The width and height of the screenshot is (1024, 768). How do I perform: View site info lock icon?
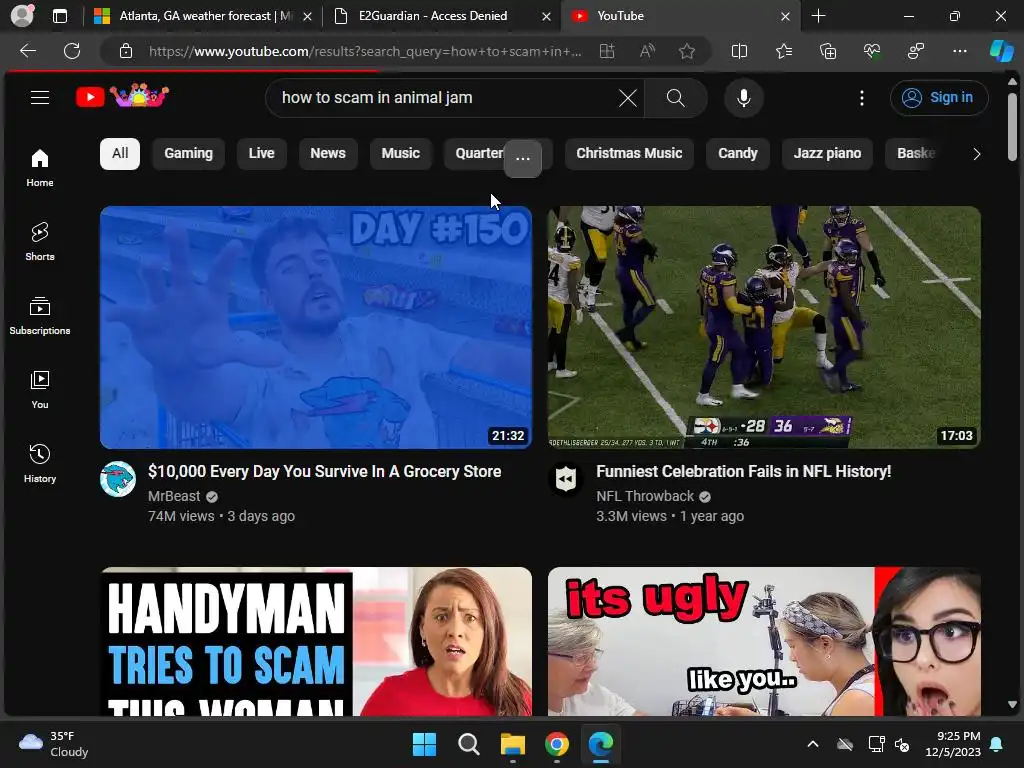[126, 51]
